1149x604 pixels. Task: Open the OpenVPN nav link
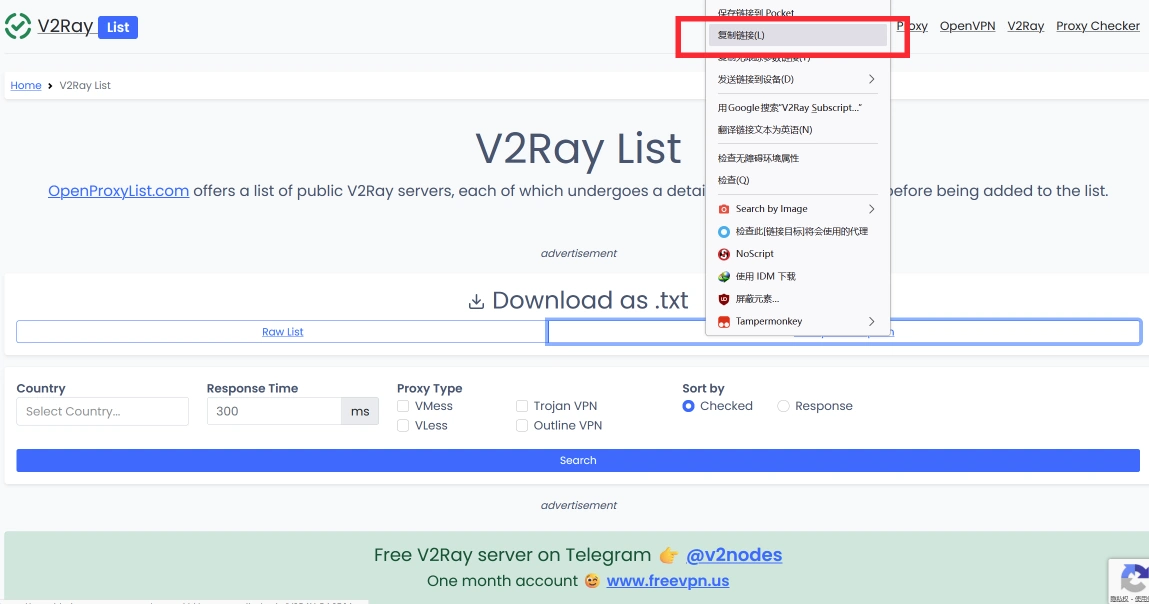[967, 26]
